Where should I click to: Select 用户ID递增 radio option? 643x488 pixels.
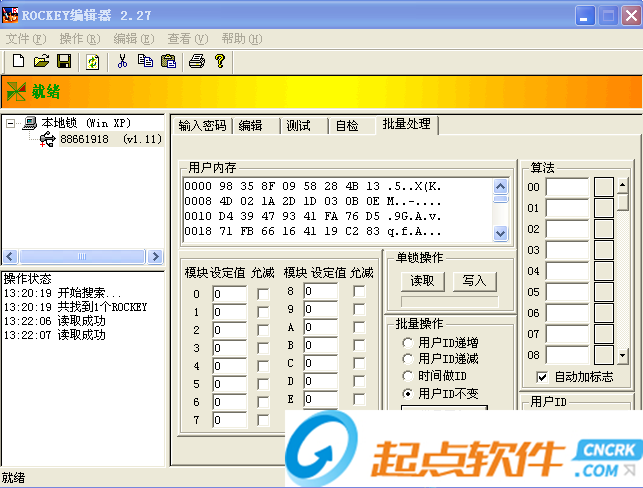pyautogui.click(x=441, y=342)
